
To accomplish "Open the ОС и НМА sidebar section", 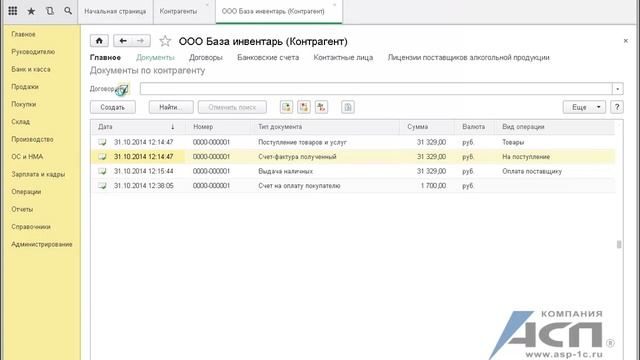I will (27, 157).
